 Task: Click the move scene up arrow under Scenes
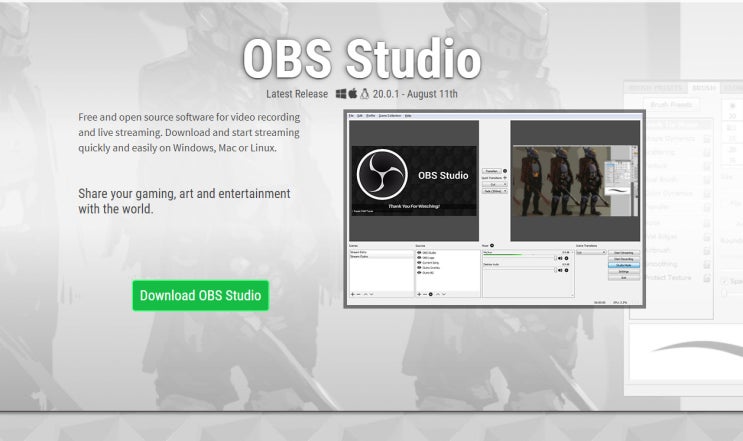[365, 294]
